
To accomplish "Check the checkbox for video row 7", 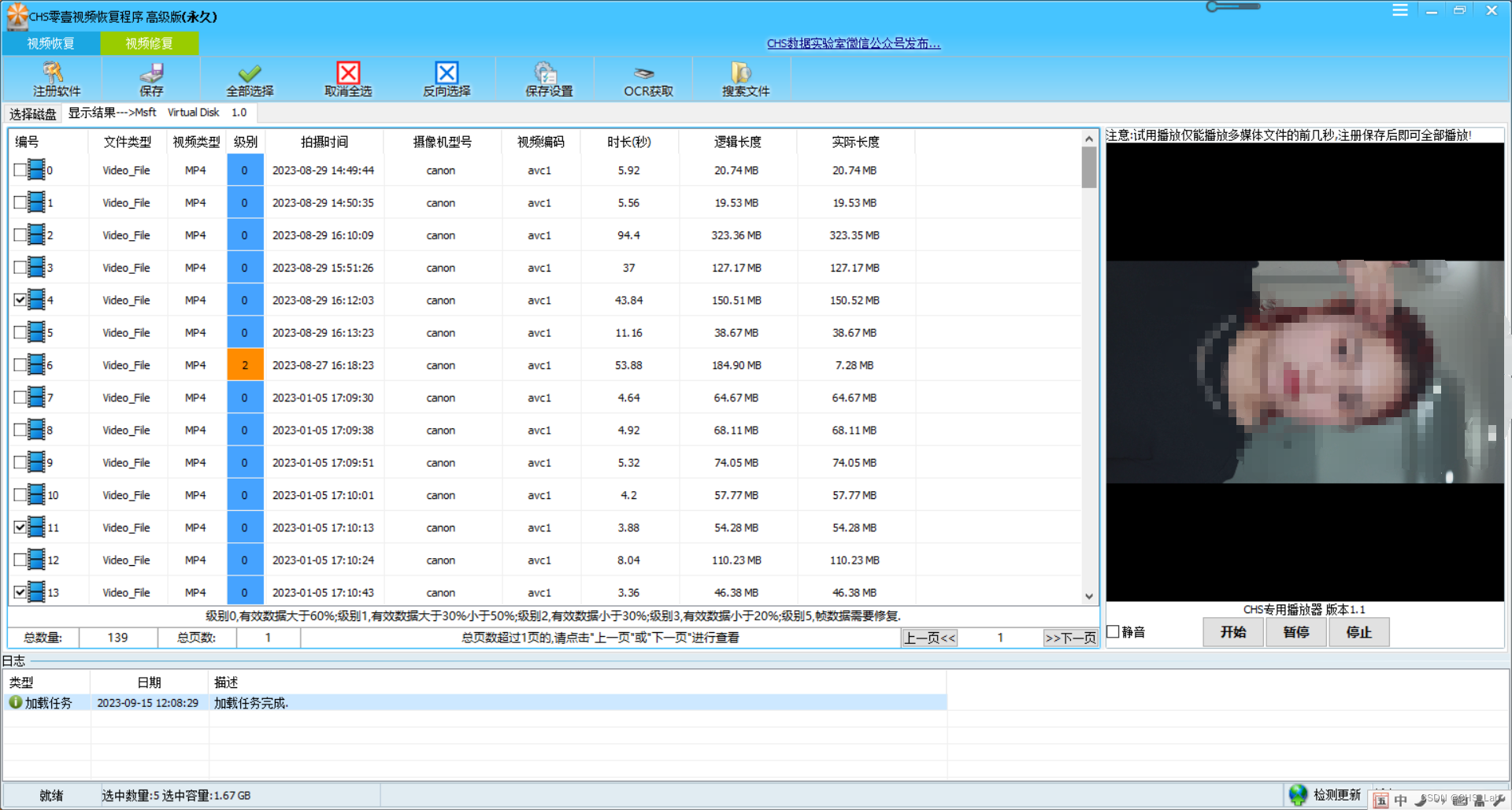I will (20, 397).
